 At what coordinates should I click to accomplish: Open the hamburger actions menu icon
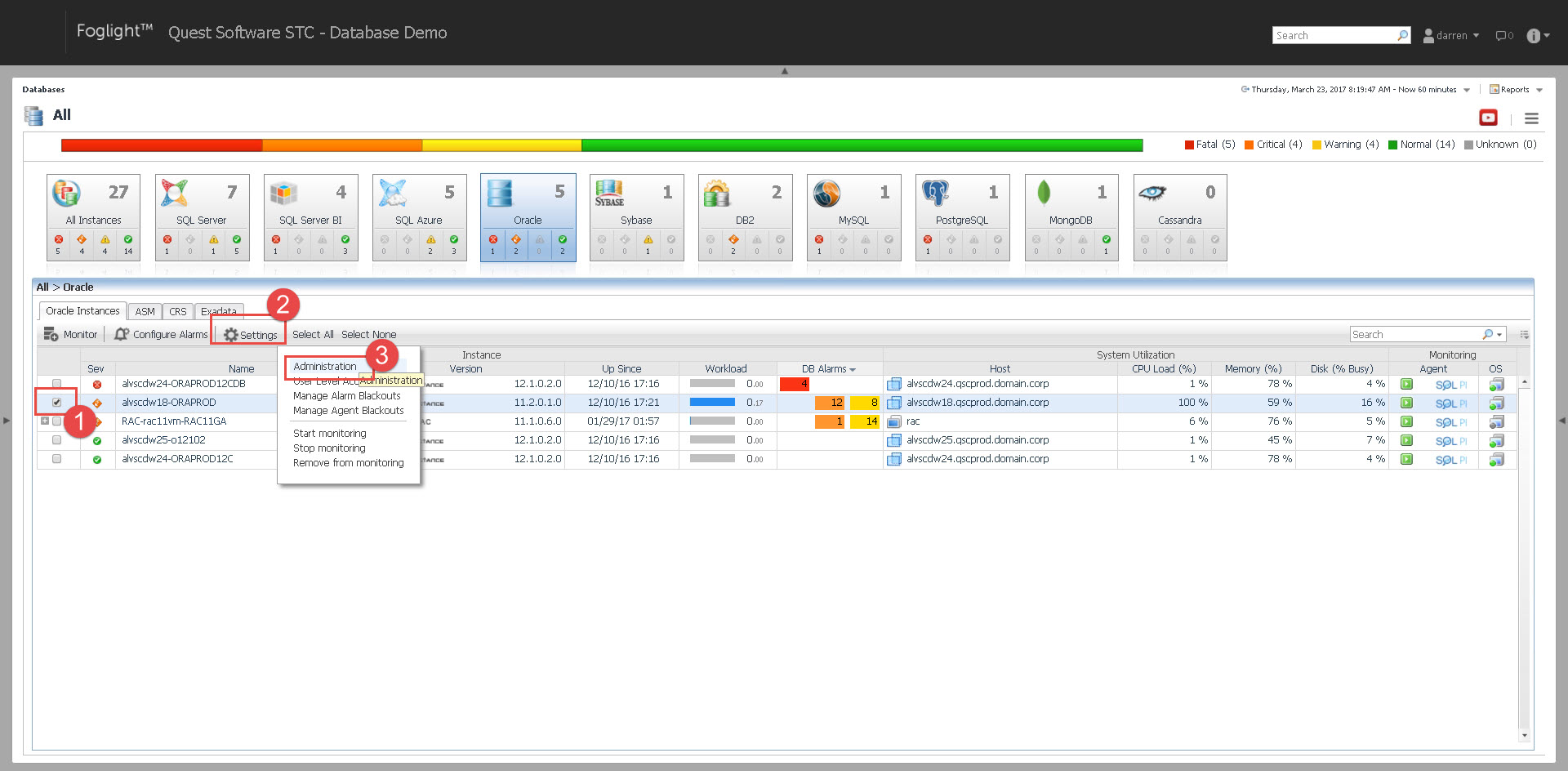pyautogui.click(x=1531, y=118)
